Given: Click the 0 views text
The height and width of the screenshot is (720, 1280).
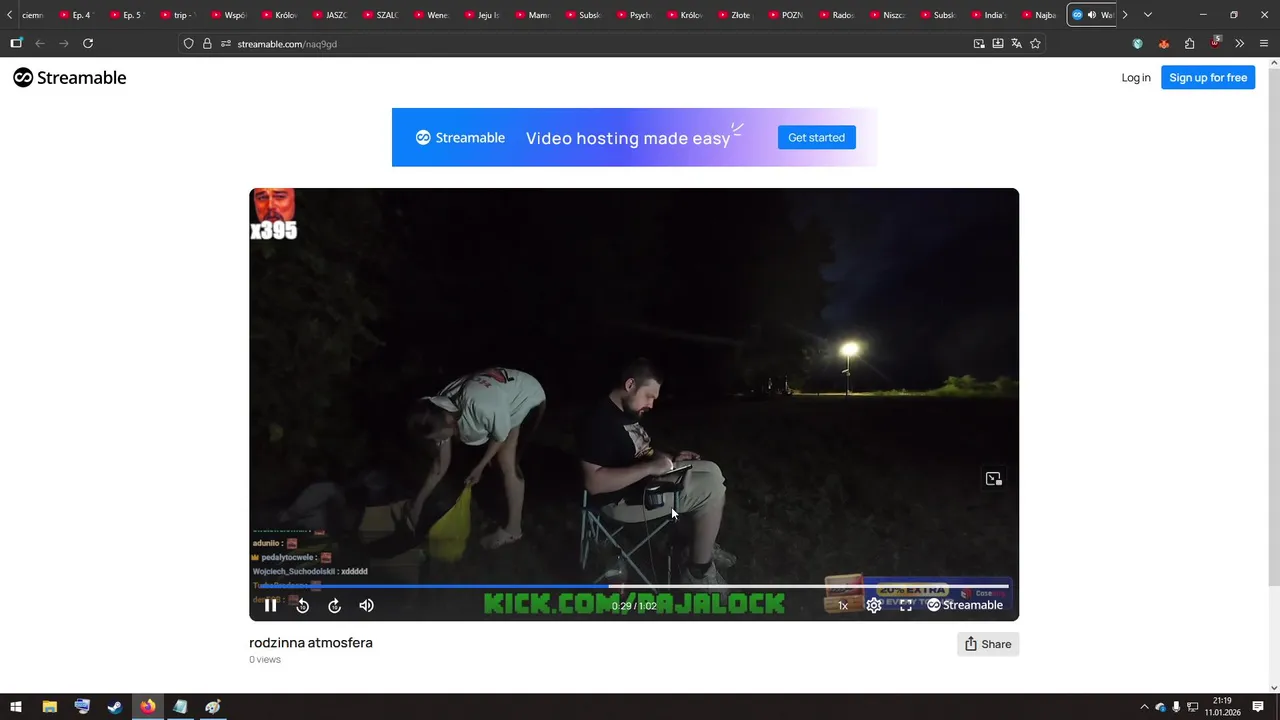Looking at the screenshot, I should click(265, 660).
